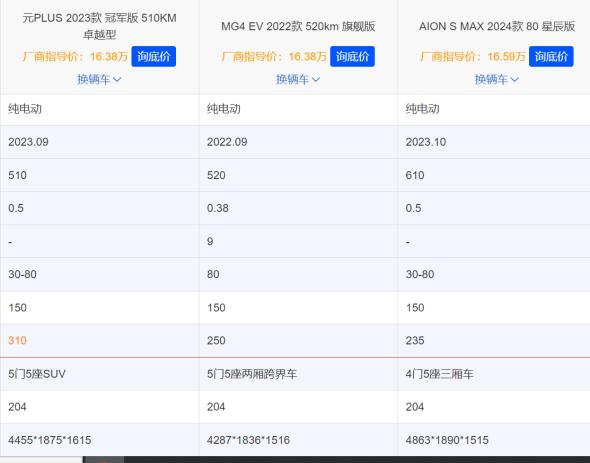Click 询底价 button for AION S MAX
590x463 pixels.
(x=551, y=56)
